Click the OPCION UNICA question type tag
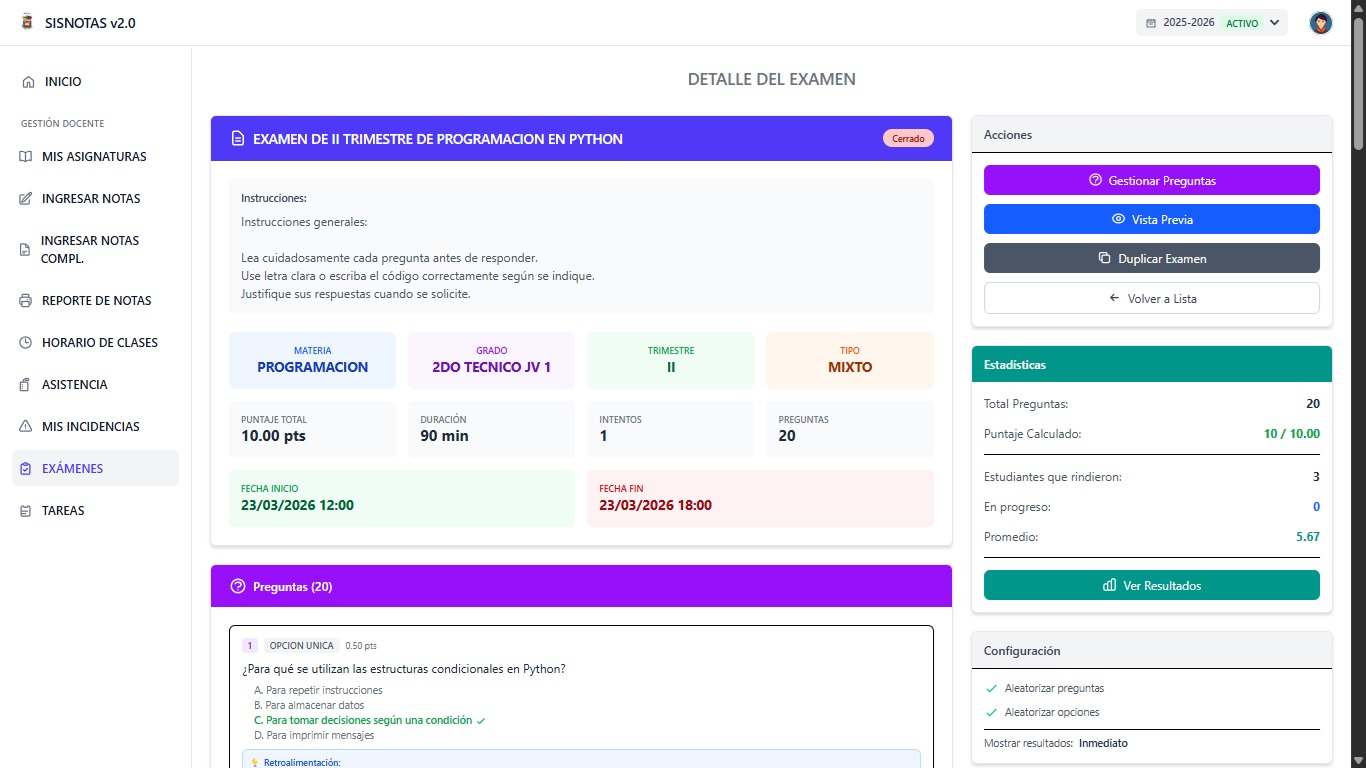1366x768 pixels. (x=302, y=646)
